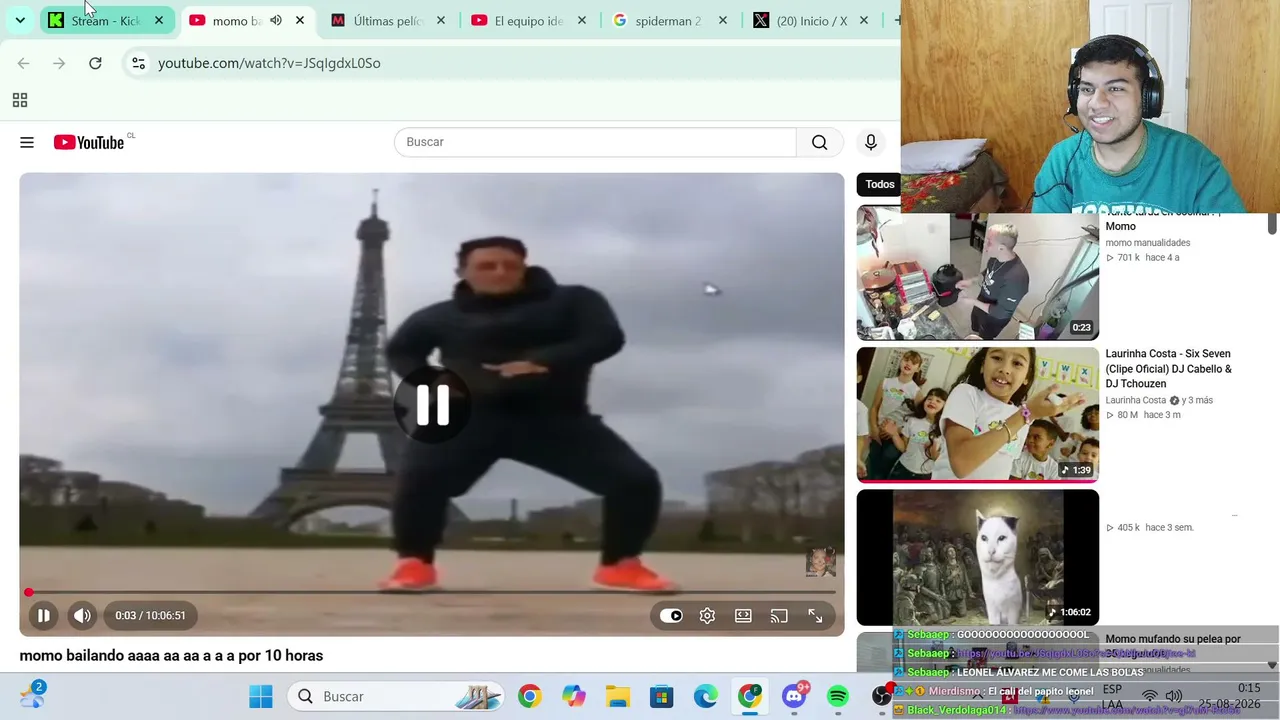Reload the page with the refresh button
The image size is (1280, 720).
95,63
